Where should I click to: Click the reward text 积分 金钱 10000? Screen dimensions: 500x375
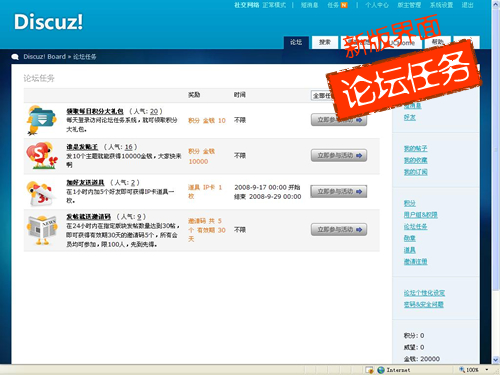tap(202, 156)
